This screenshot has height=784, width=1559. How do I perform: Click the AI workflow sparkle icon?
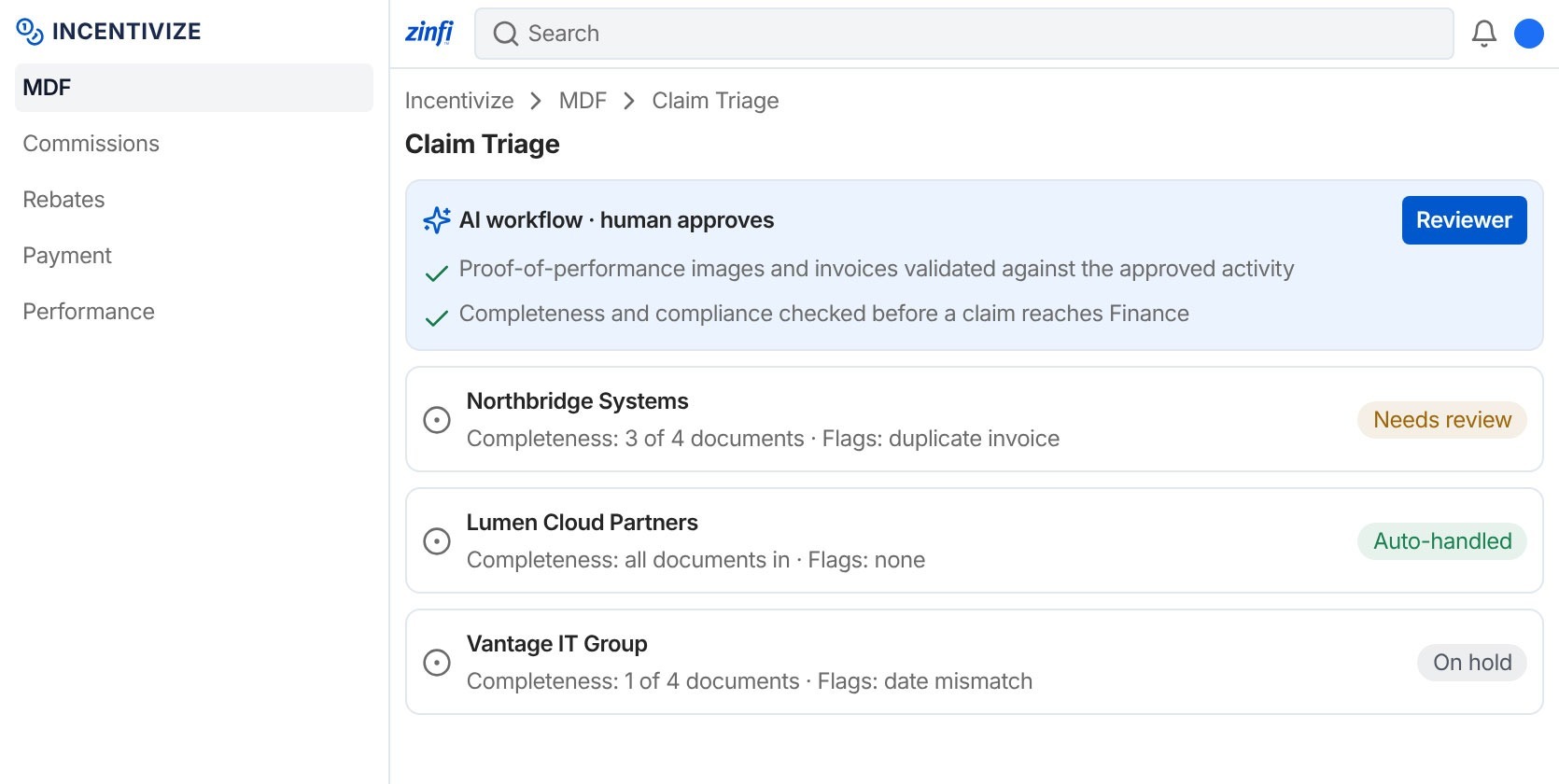437,220
